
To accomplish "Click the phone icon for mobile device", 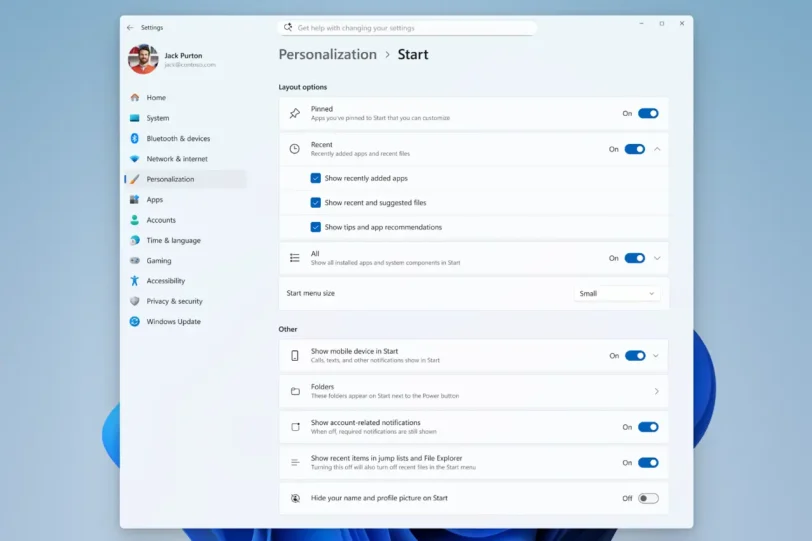I will (x=295, y=356).
